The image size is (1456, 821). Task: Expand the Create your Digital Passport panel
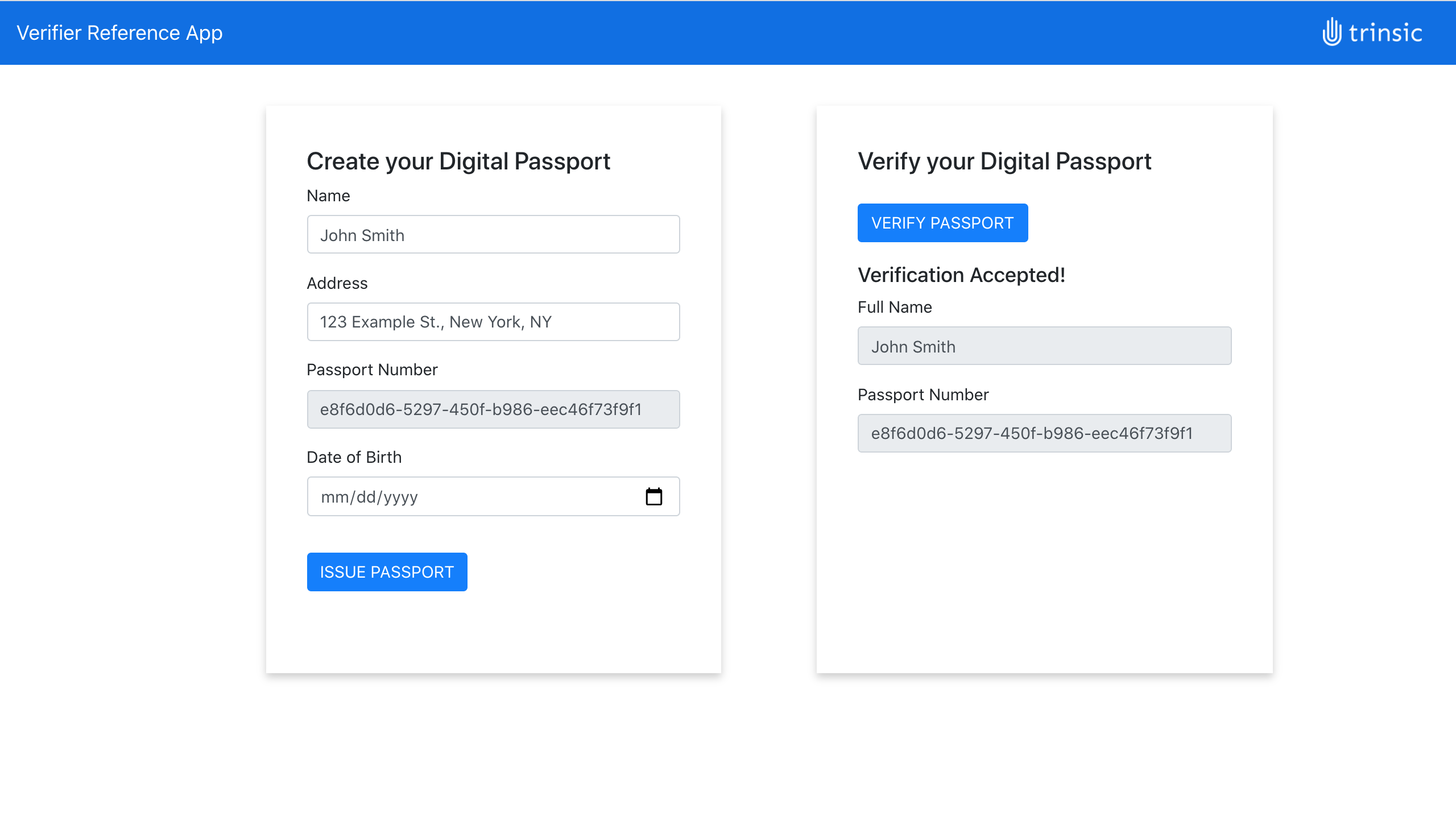coord(459,160)
